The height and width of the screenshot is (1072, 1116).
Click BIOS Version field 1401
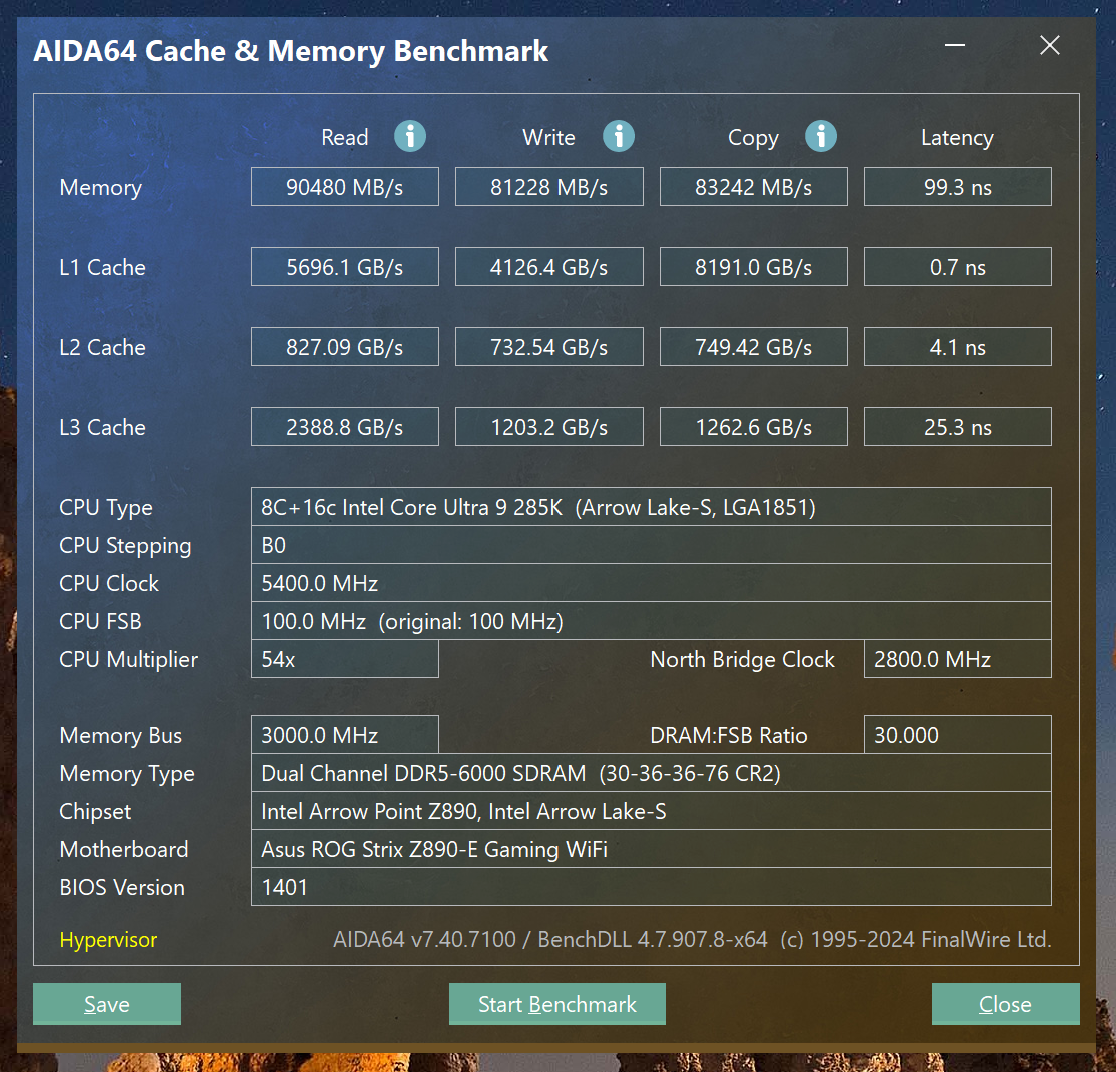(x=651, y=887)
